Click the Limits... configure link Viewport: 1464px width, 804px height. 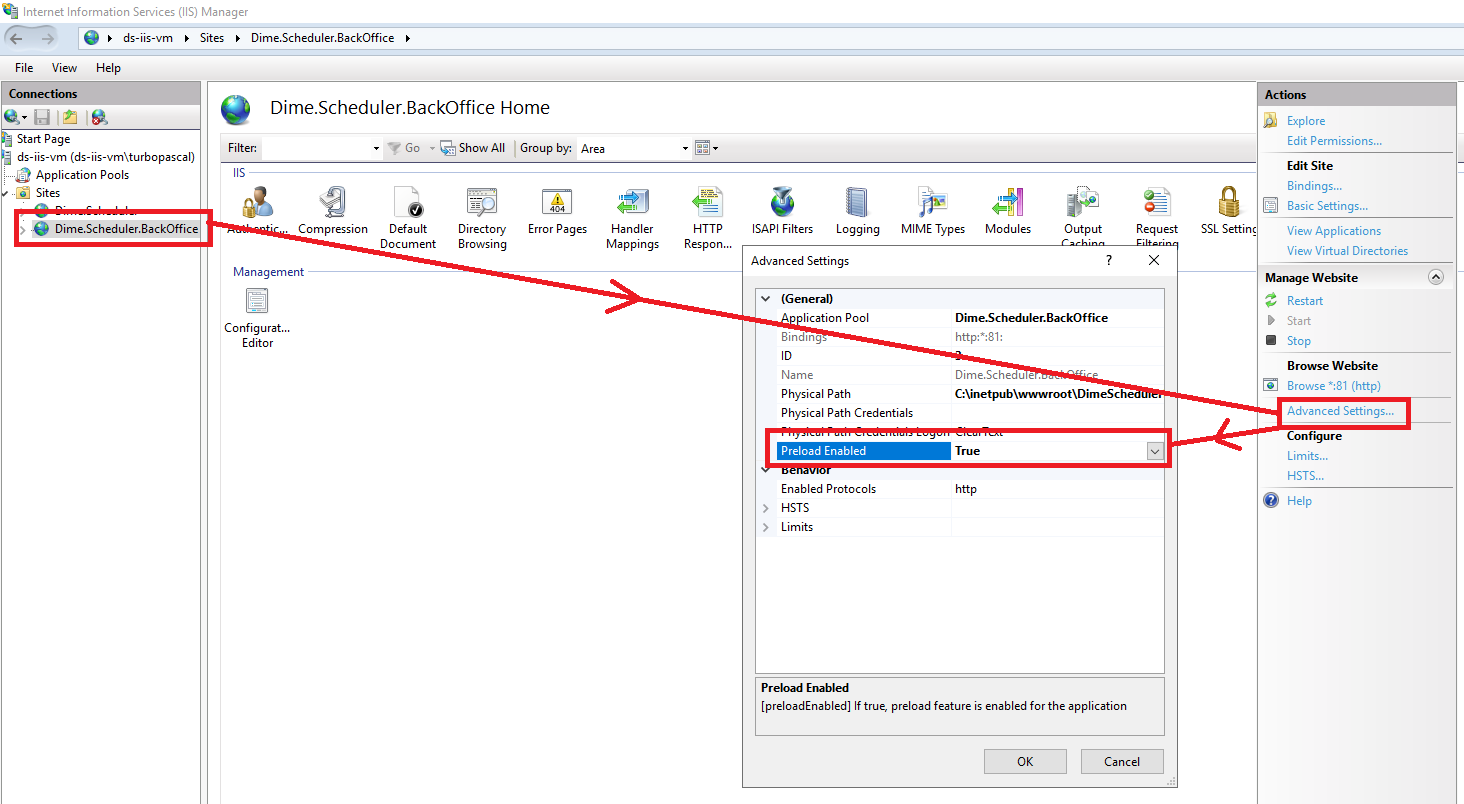[x=1307, y=456]
